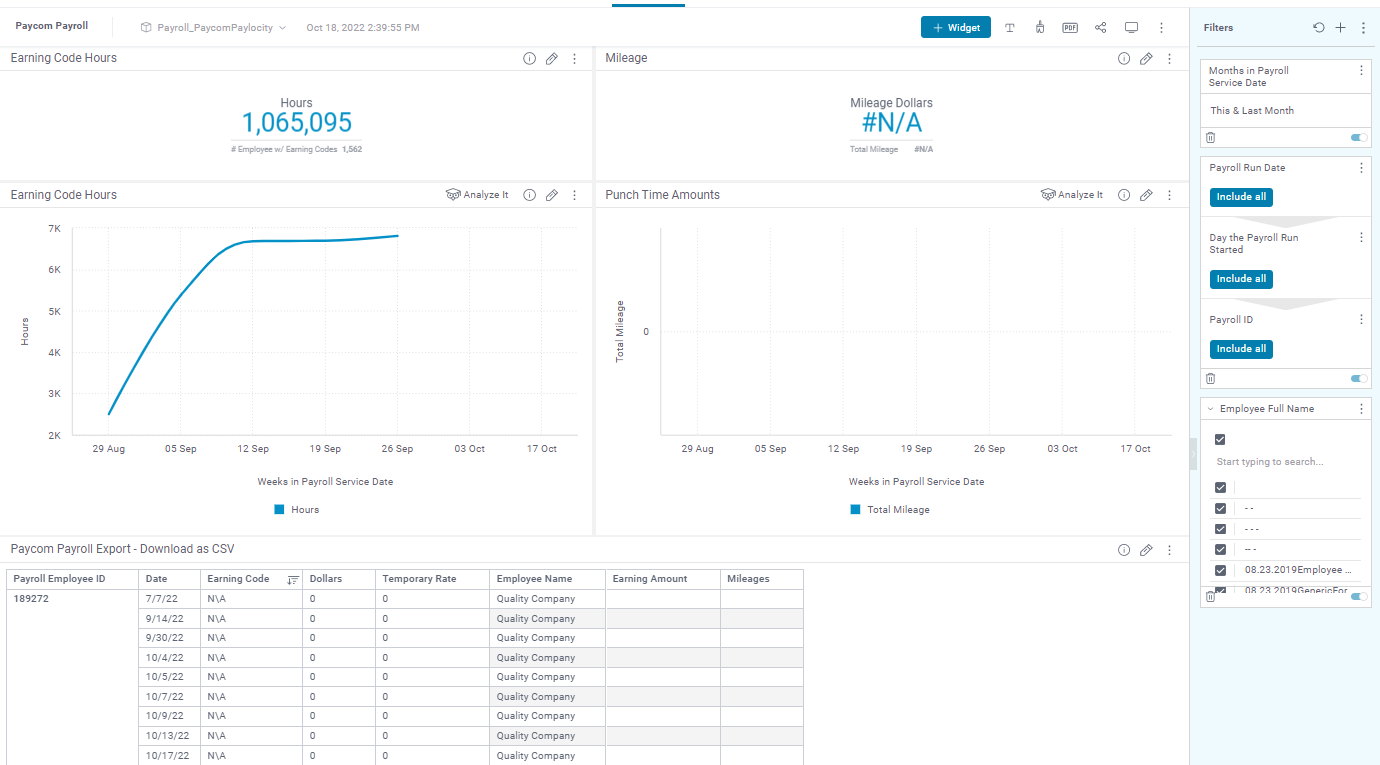This screenshot has width=1380, height=765.
Task: Click the 1,065,095 Hours value
Action: pyautogui.click(x=297, y=123)
